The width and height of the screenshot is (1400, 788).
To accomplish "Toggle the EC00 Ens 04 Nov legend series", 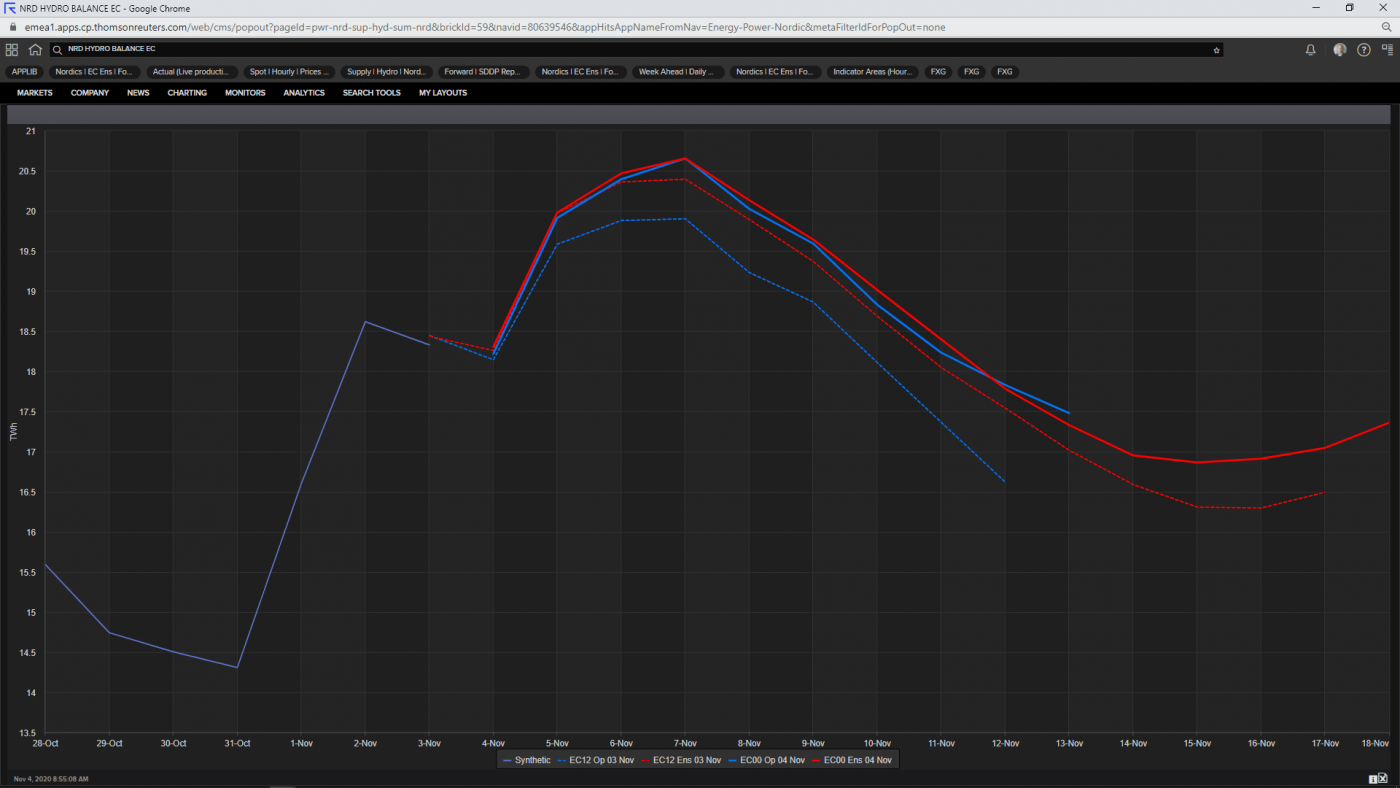I will pyautogui.click(x=852, y=761).
